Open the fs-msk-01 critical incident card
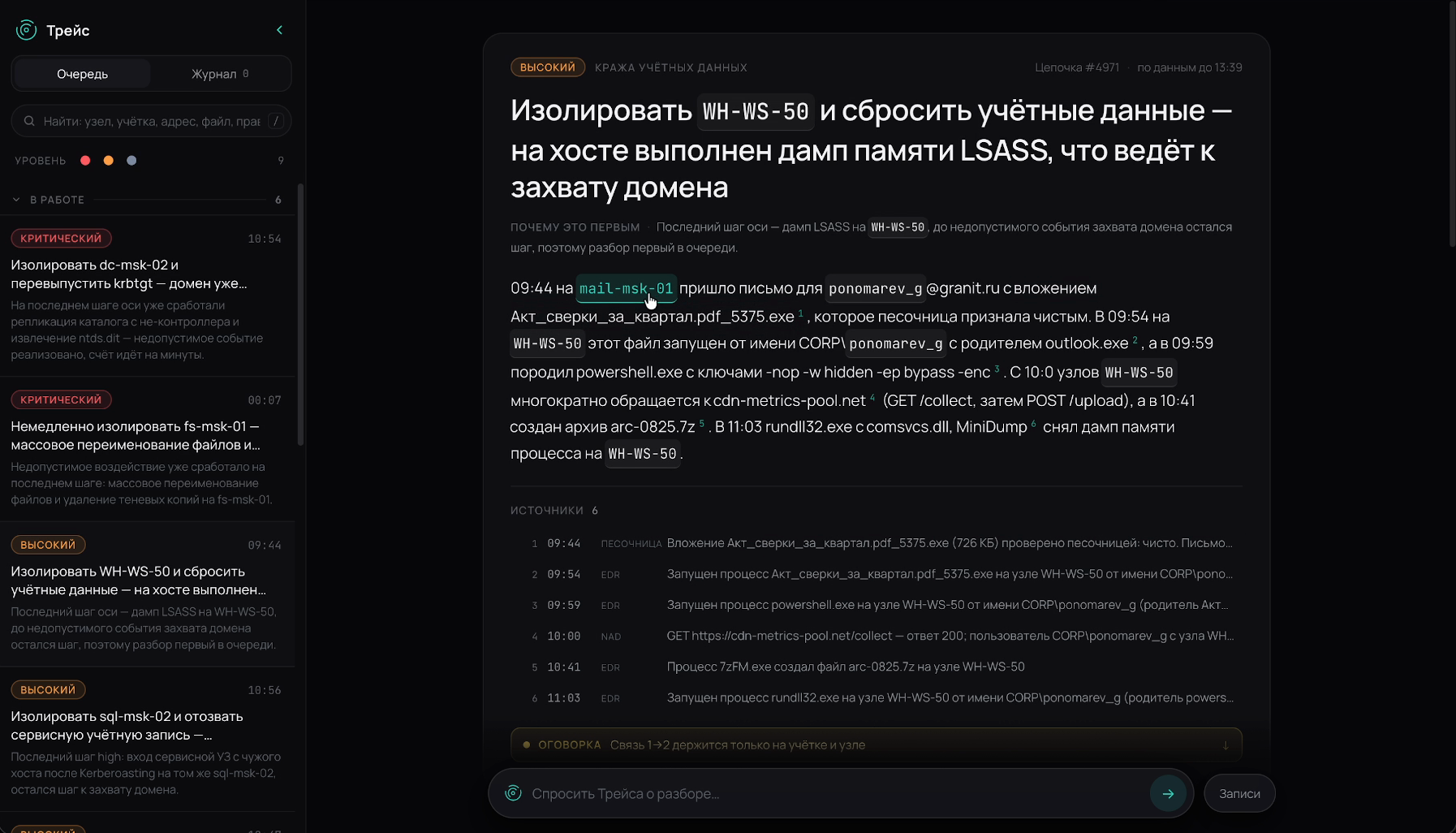This screenshot has height=833, width=1456. [x=147, y=449]
